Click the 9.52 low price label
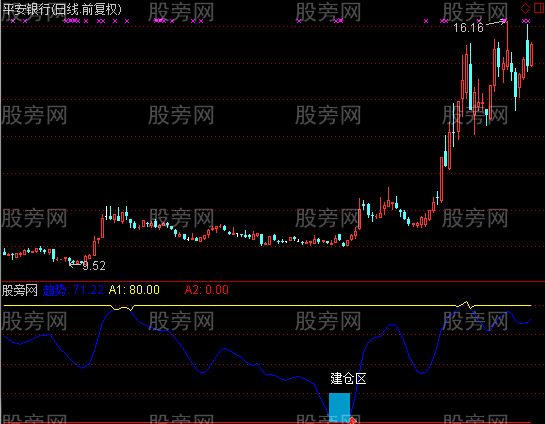The width and height of the screenshot is (545, 424). pyautogui.click(x=94, y=266)
